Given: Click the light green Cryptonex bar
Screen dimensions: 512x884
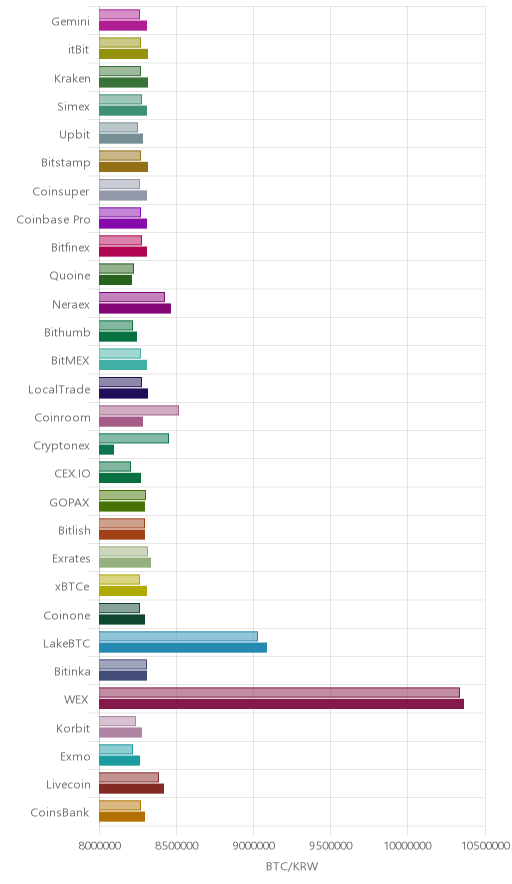Looking at the screenshot, I should pos(134,438).
